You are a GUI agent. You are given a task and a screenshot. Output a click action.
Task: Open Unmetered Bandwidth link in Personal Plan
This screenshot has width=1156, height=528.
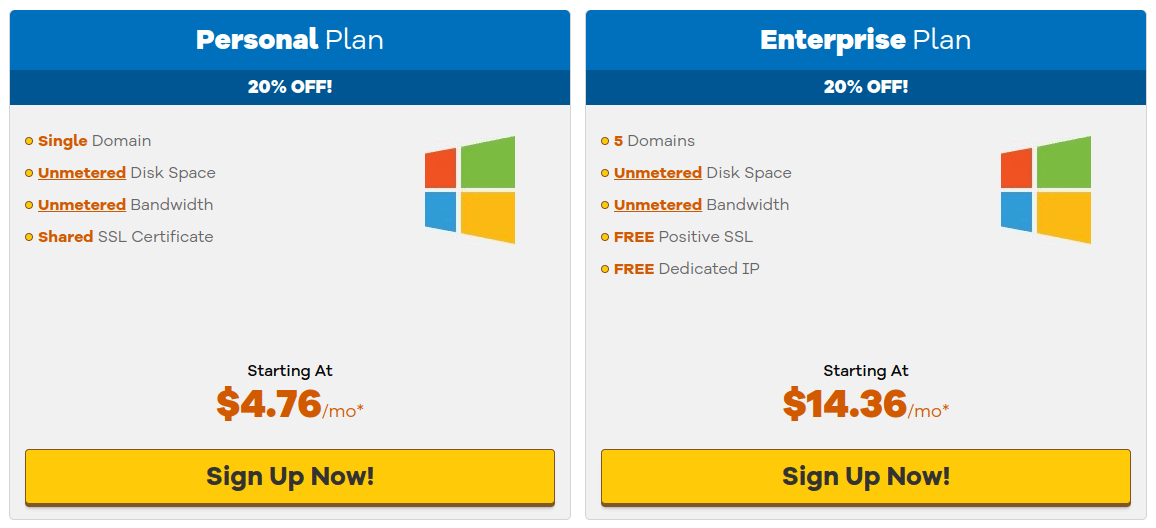tap(82, 205)
